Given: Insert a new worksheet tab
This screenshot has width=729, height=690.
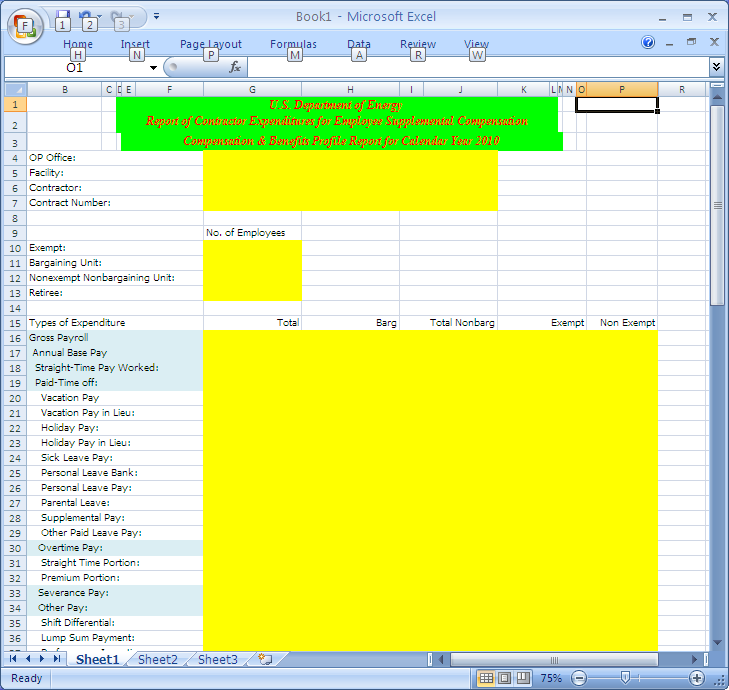Looking at the screenshot, I should 265,660.
